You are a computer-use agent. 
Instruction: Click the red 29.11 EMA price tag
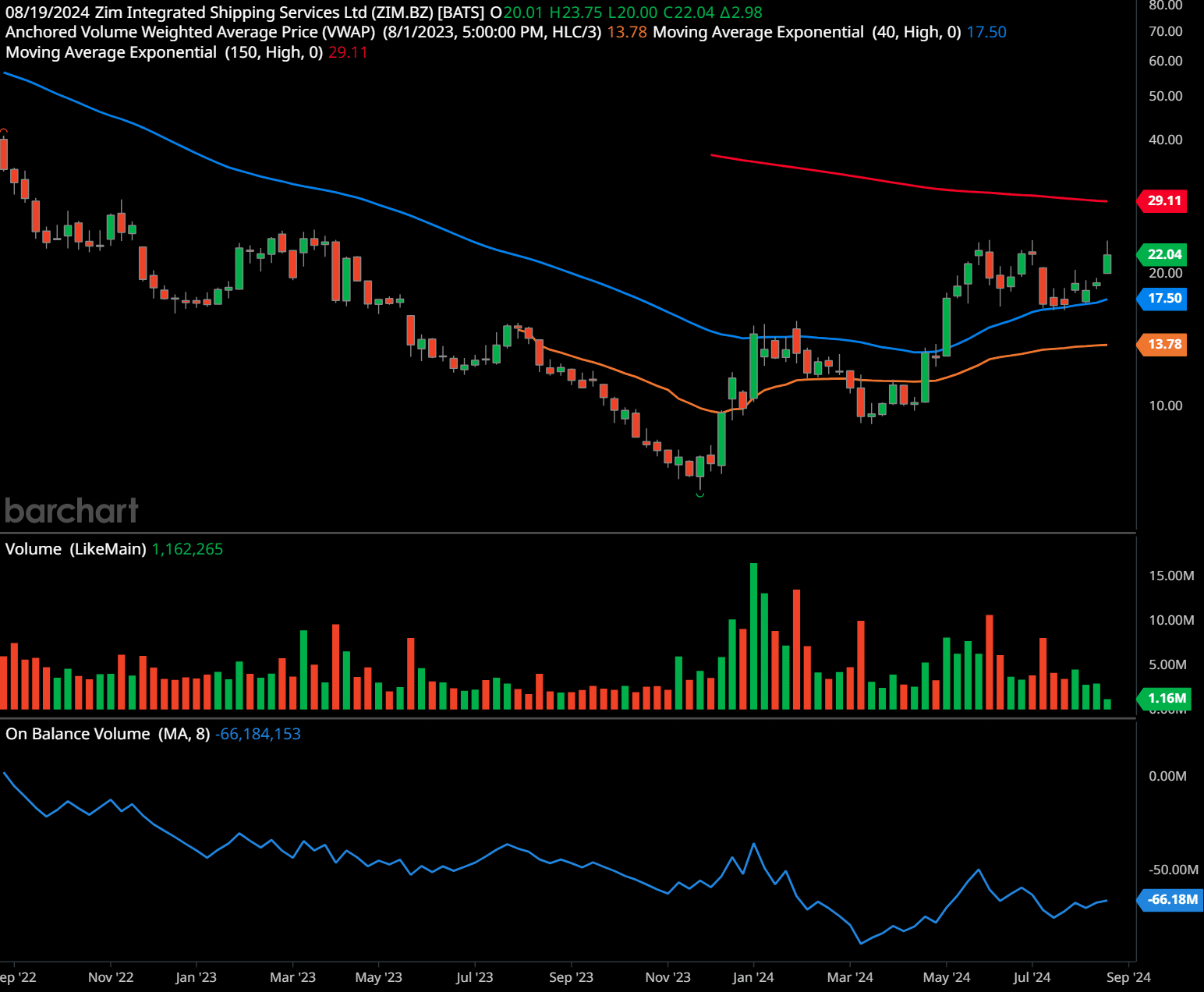[x=1163, y=200]
